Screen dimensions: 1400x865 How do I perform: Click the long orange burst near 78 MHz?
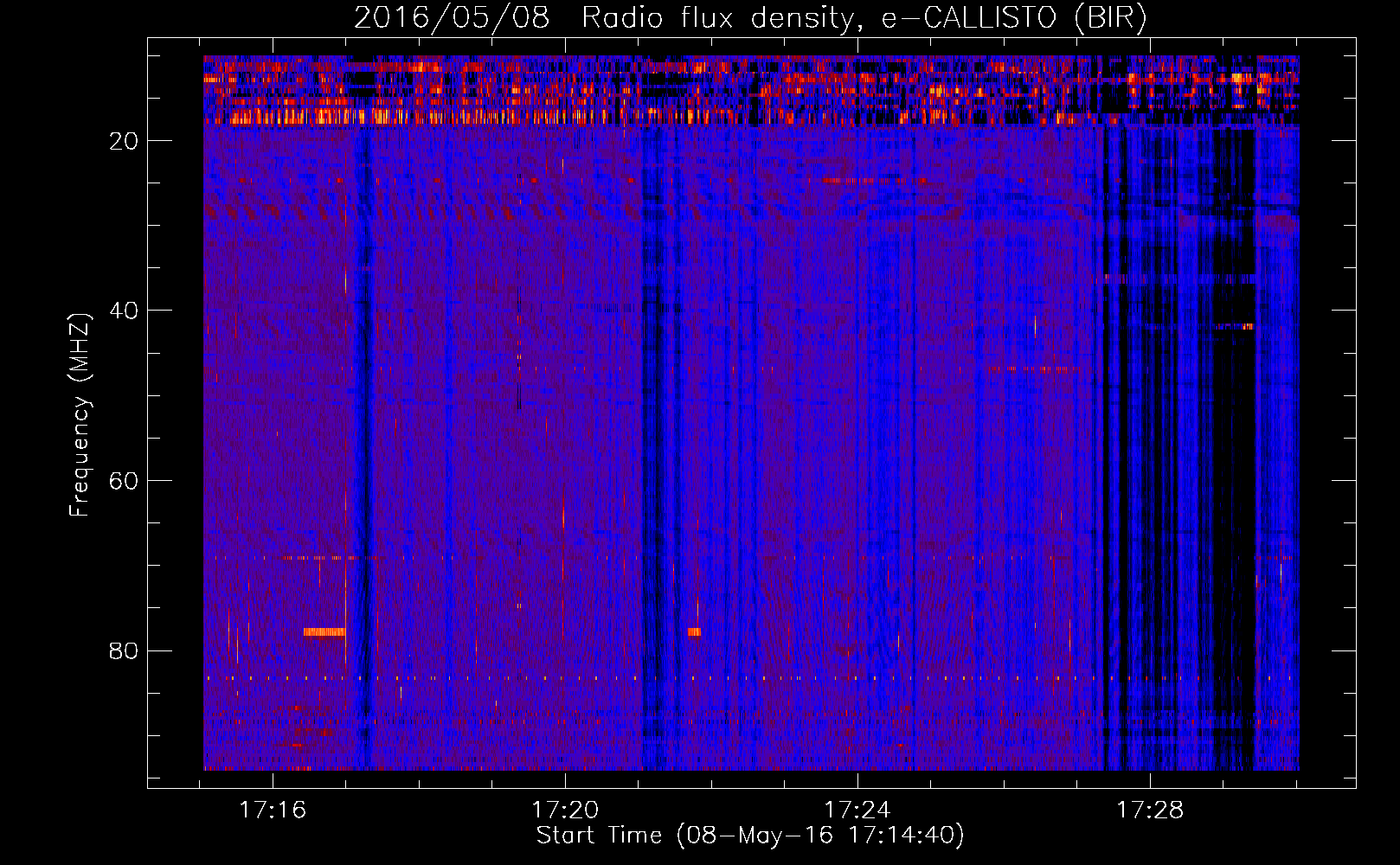tap(324, 631)
